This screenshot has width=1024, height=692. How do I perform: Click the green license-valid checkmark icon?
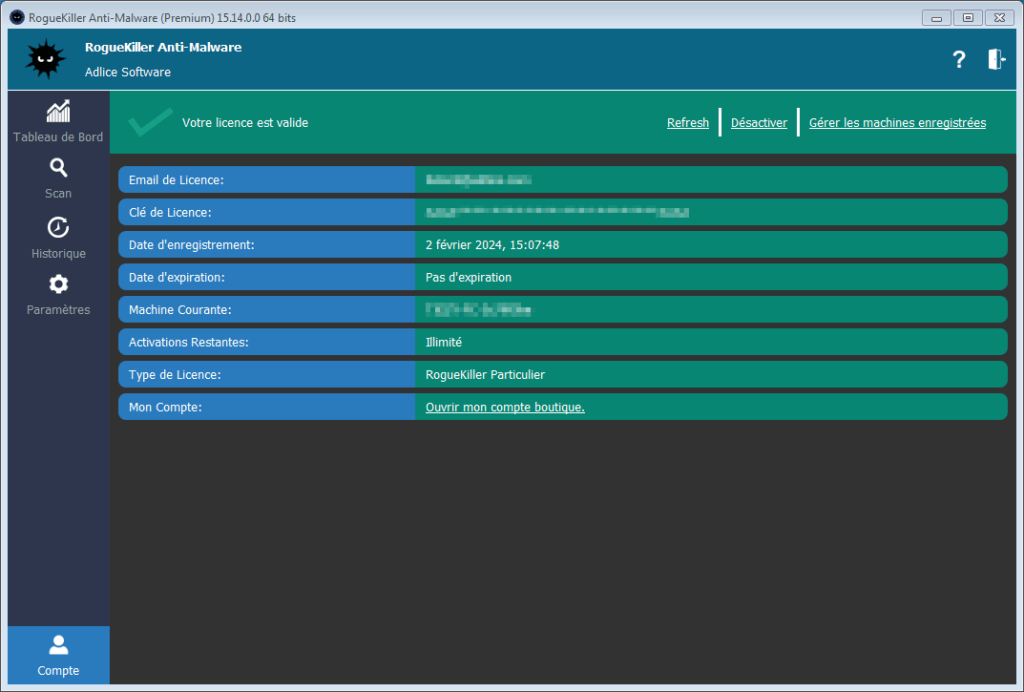150,122
